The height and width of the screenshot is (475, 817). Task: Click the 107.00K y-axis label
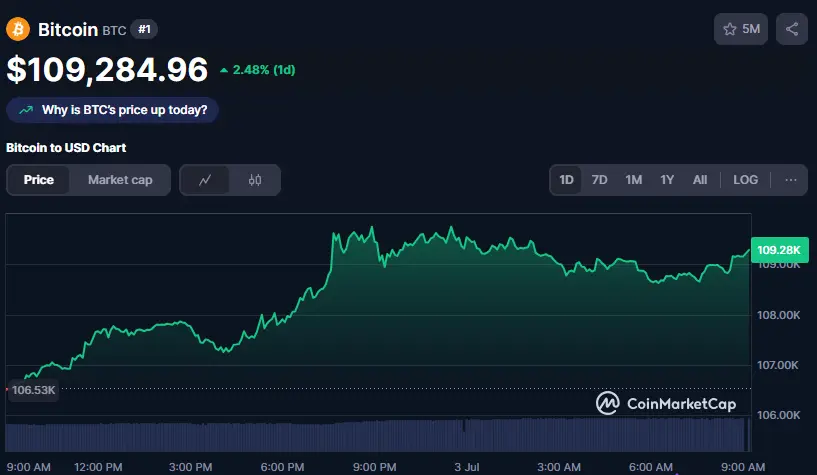click(x=777, y=365)
